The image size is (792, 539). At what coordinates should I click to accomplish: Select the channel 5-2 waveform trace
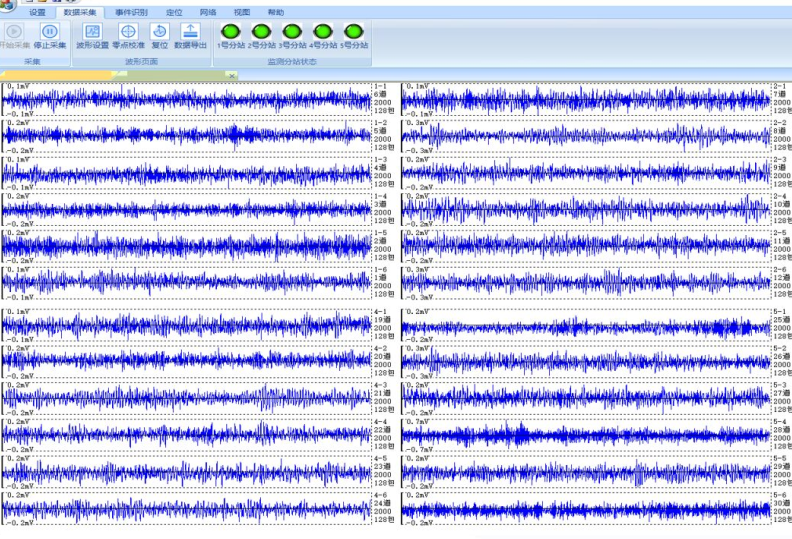click(x=586, y=362)
